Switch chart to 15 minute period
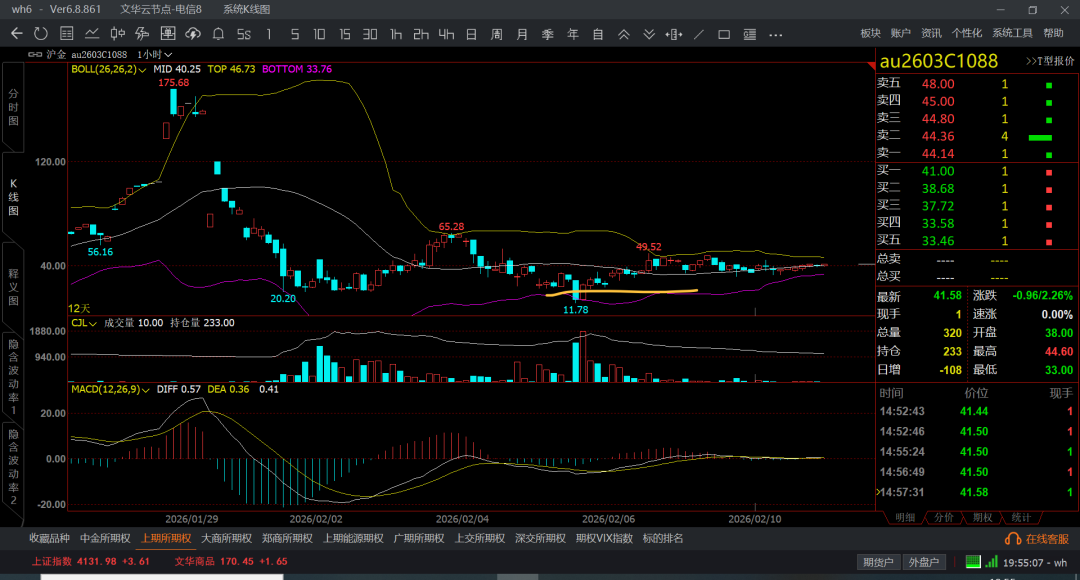This screenshot has height=580, width=1080. click(345, 34)
